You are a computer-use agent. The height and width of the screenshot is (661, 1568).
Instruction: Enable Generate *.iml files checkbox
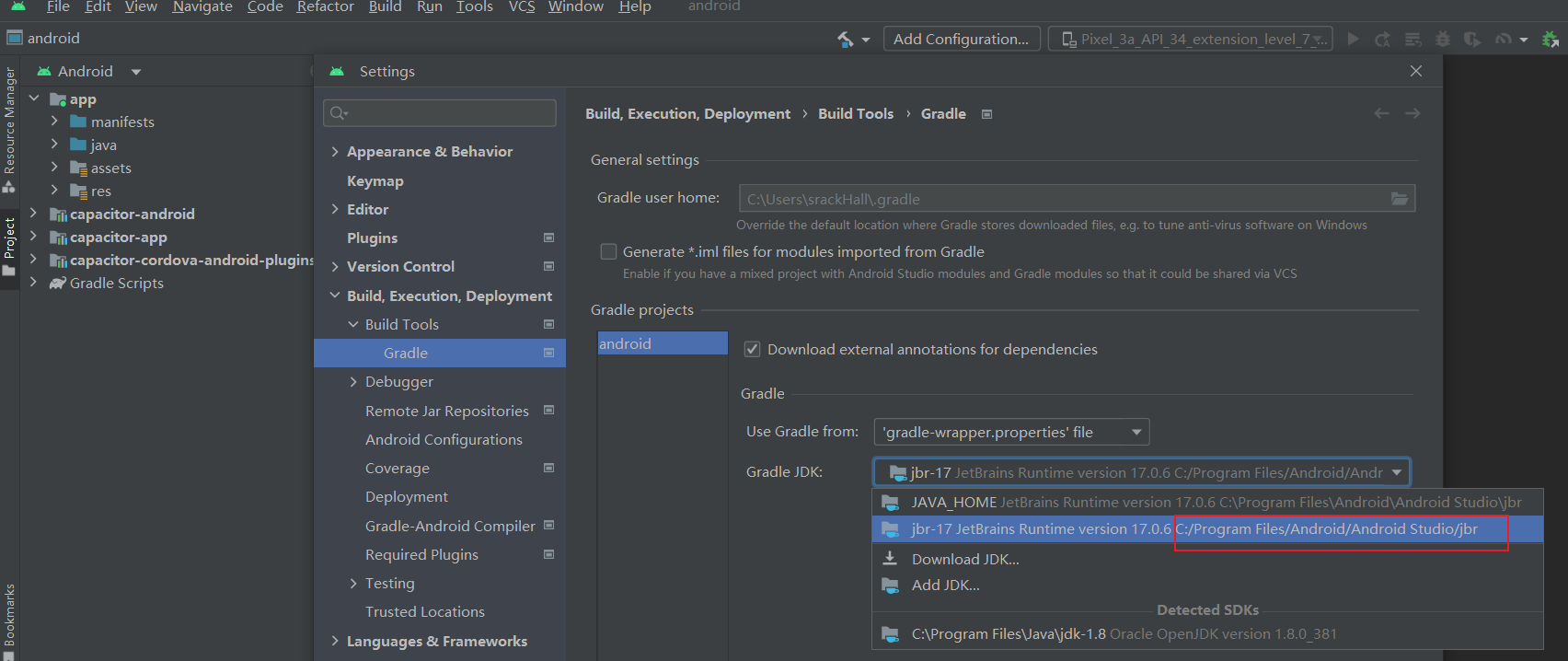608,251
